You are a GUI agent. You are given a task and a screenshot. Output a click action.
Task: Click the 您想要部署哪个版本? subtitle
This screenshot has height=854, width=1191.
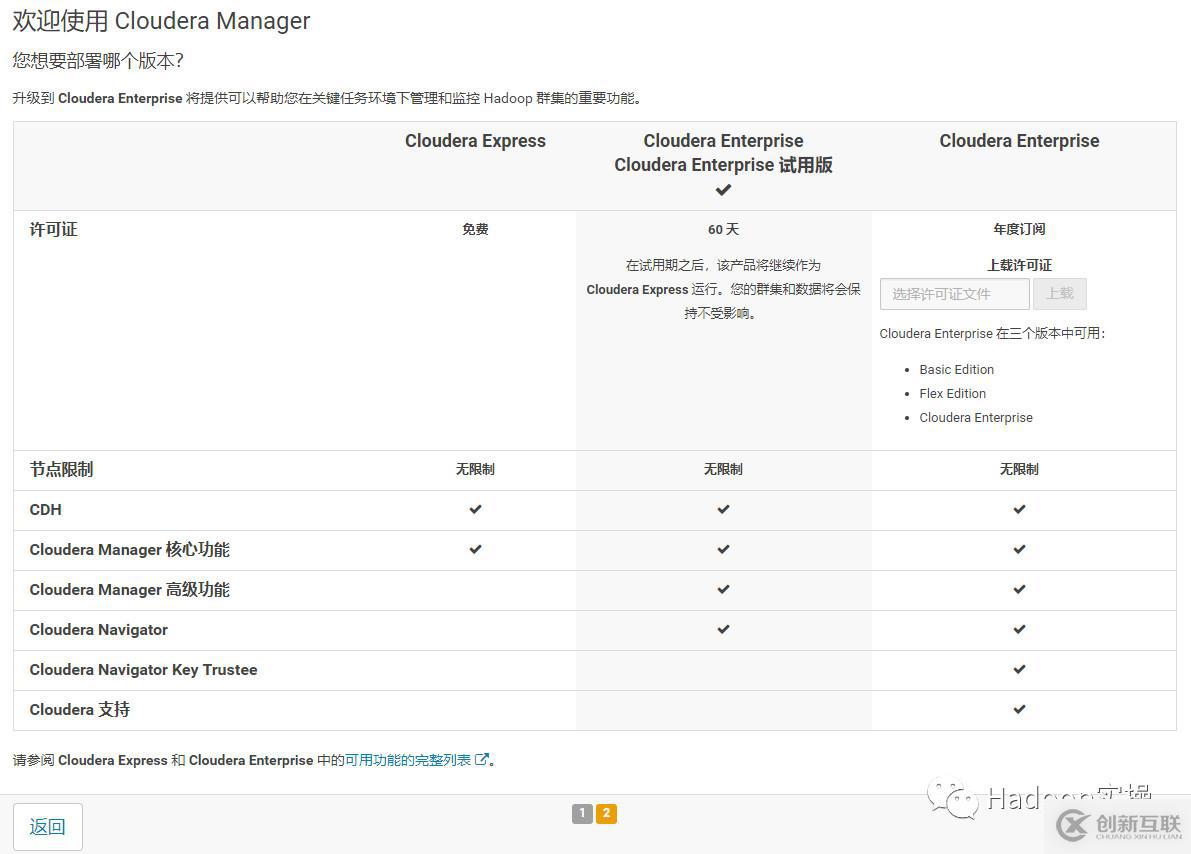click(x=98, y=61)
